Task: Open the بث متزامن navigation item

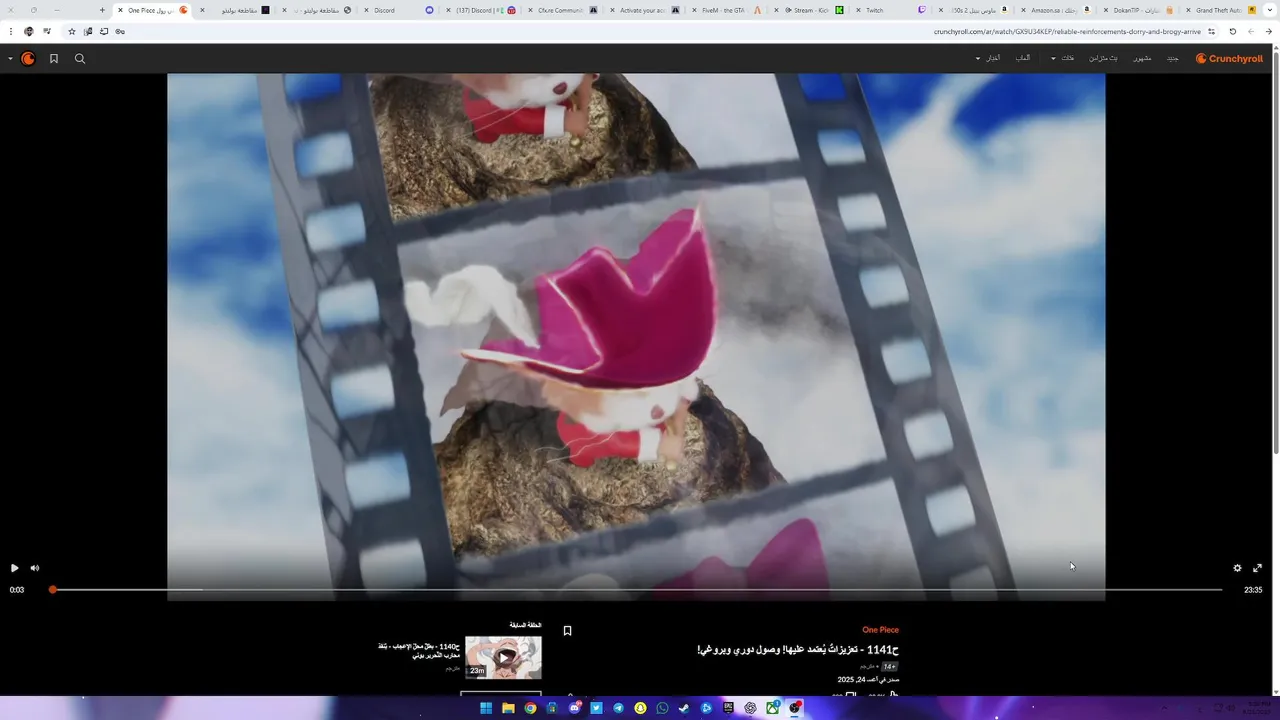Action: 1105,58
